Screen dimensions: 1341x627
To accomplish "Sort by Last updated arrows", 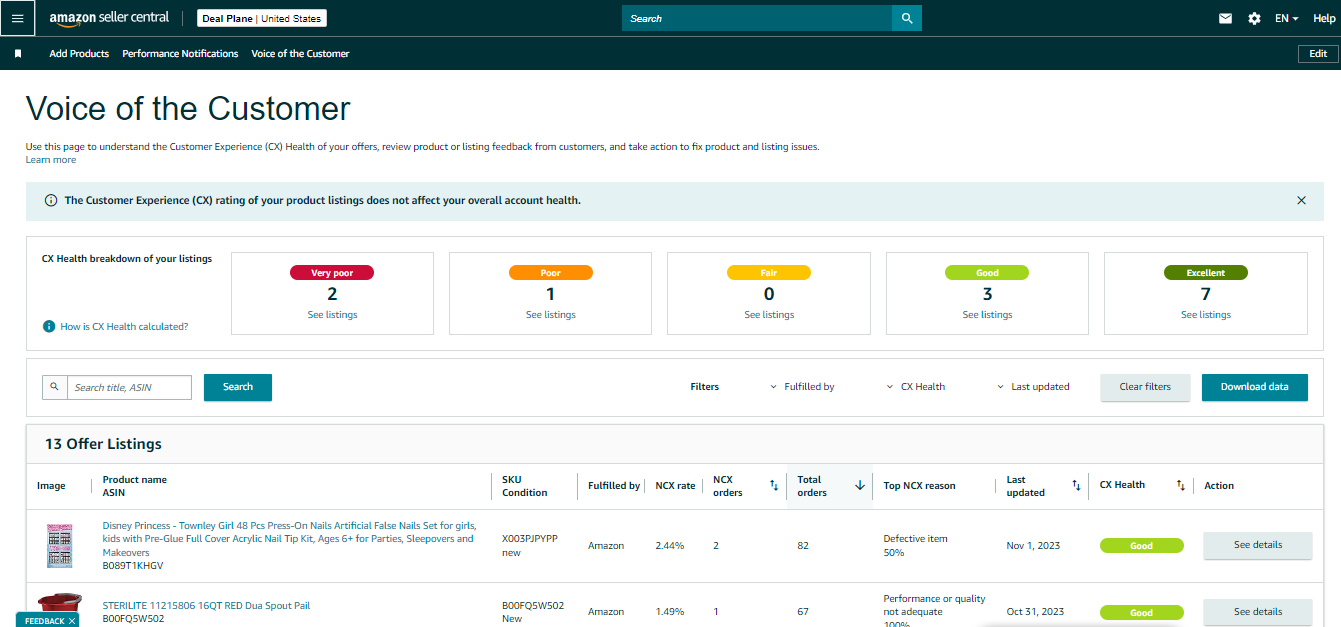I will coord(1076,485).
